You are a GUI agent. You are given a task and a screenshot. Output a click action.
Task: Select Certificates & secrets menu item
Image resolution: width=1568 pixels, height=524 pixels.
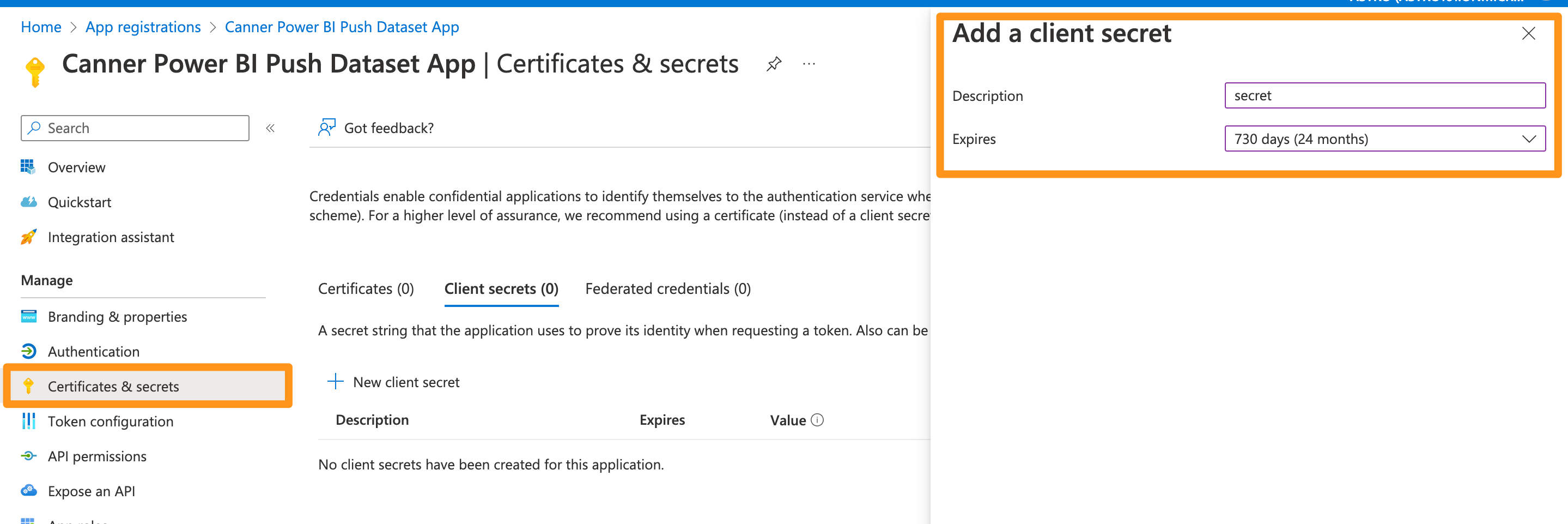tap(147, 386)
